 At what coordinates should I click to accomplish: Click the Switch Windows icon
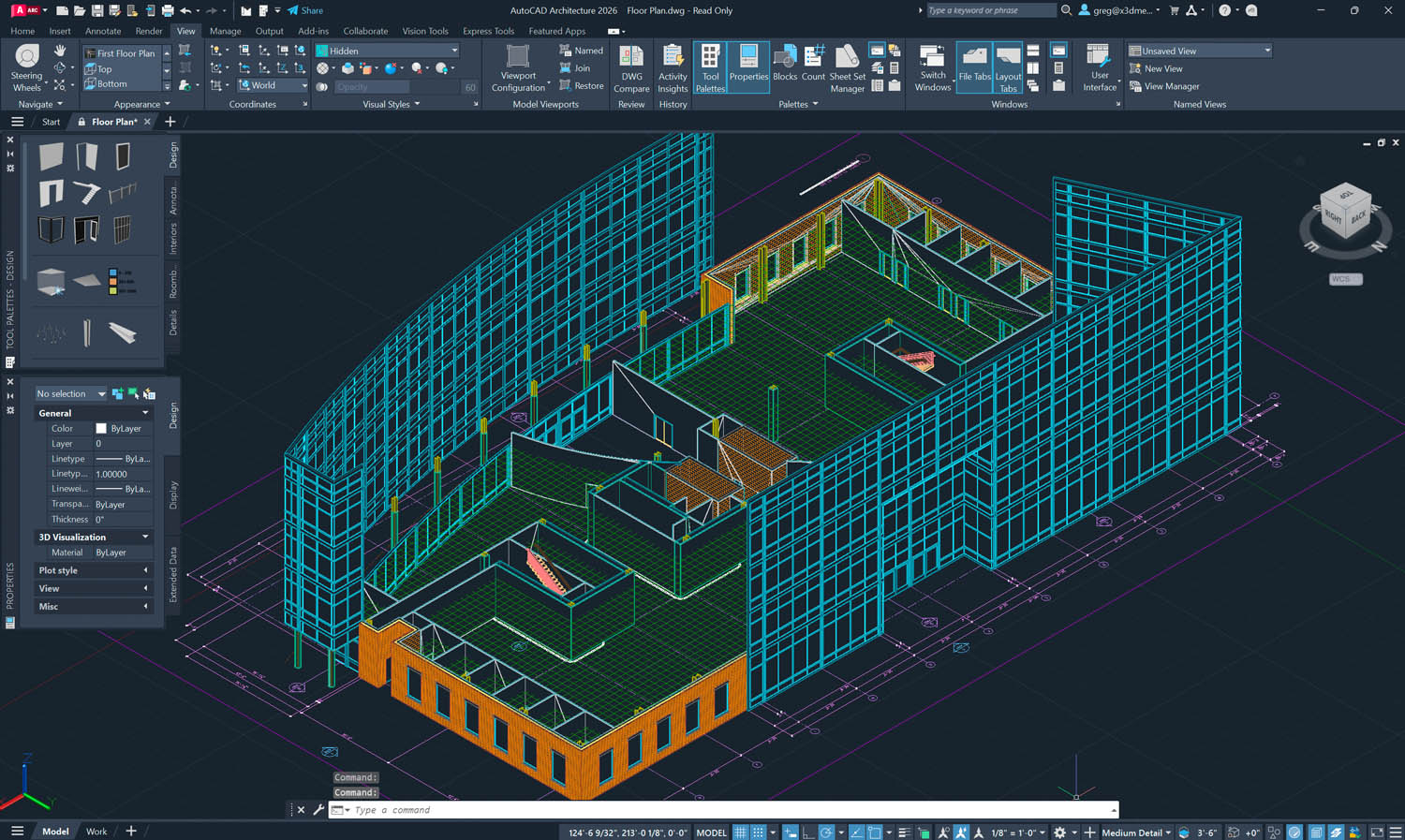[x=932, y=67]
